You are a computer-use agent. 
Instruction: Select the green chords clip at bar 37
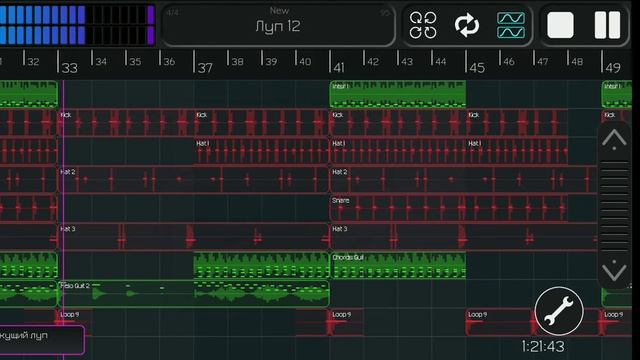pos(261,266)
